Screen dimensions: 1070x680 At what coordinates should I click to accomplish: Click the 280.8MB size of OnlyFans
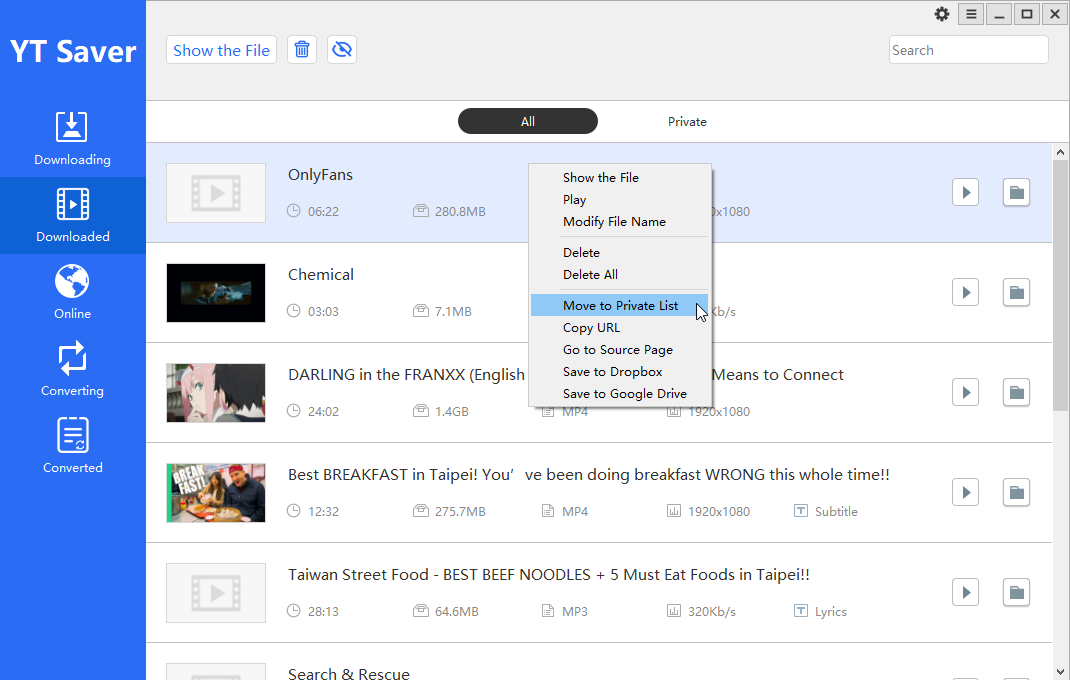pos(460,212)
